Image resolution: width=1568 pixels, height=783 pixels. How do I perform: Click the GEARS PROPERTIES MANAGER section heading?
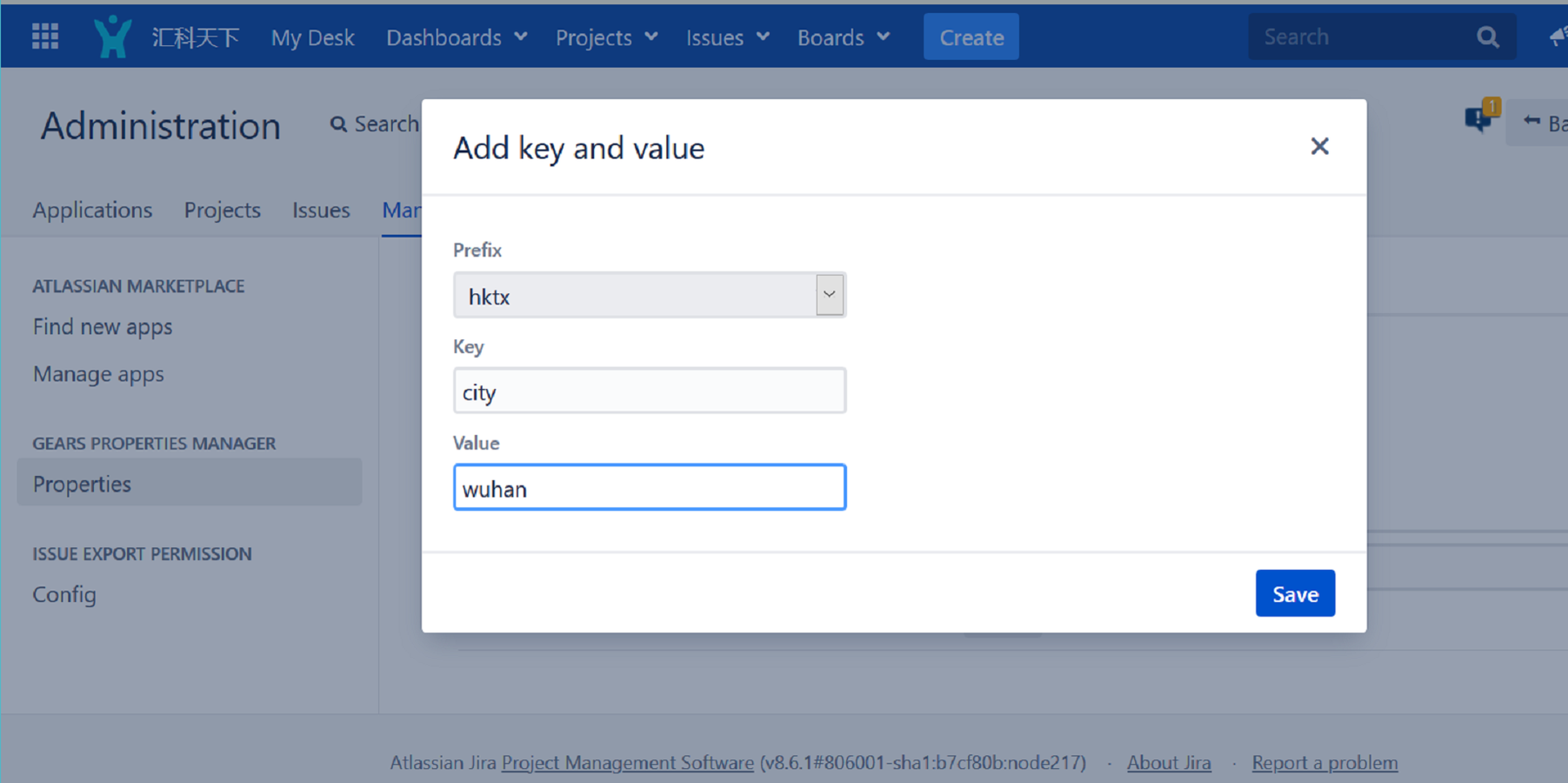154,444
